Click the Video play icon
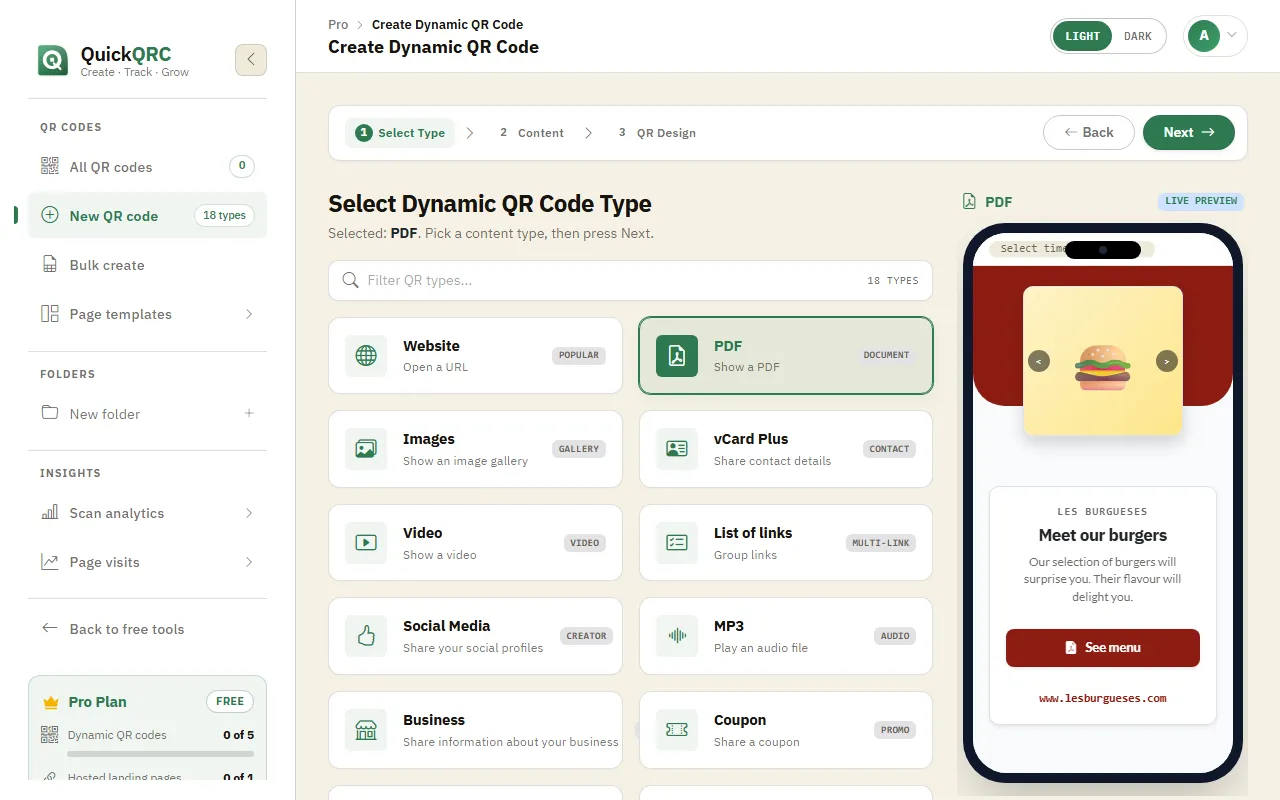The height and width of the screenshot is (800, 1280). 366,543
